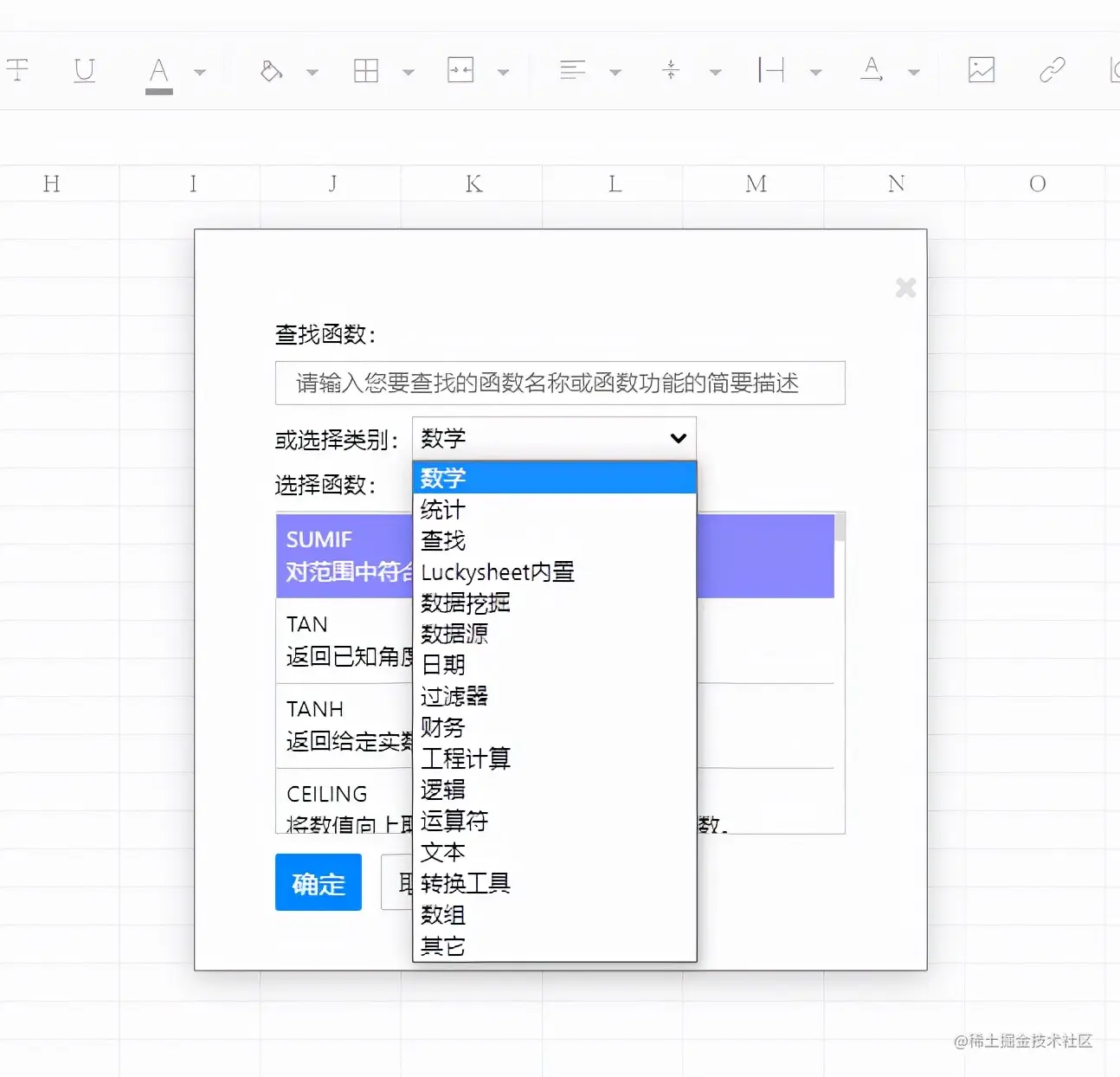This screenshot has height=1077, width=1120.
Task: Choose 数学 category option
Action: 555,478
